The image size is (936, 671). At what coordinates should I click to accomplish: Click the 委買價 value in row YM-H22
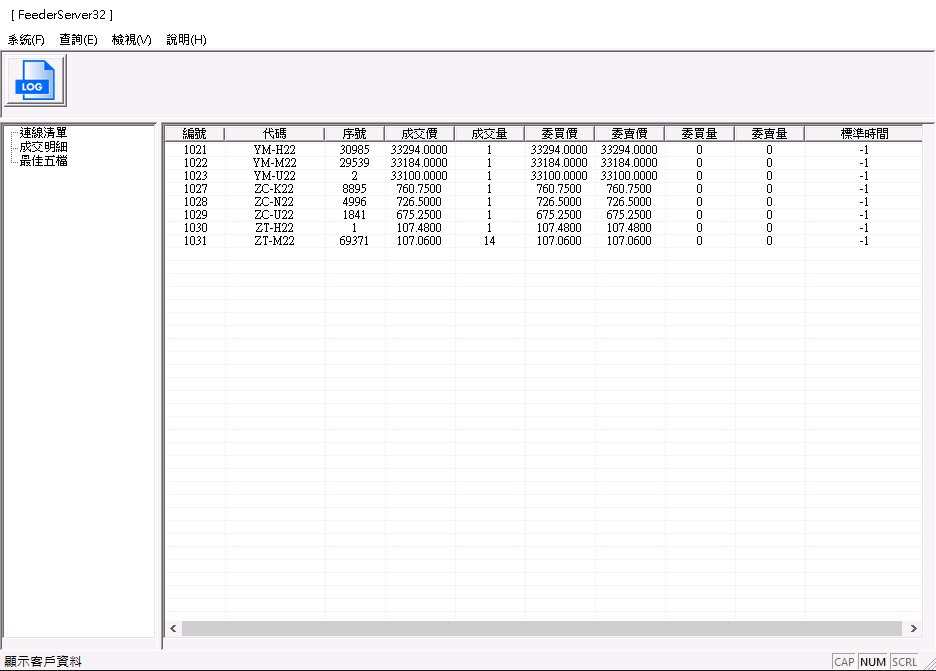559,150
